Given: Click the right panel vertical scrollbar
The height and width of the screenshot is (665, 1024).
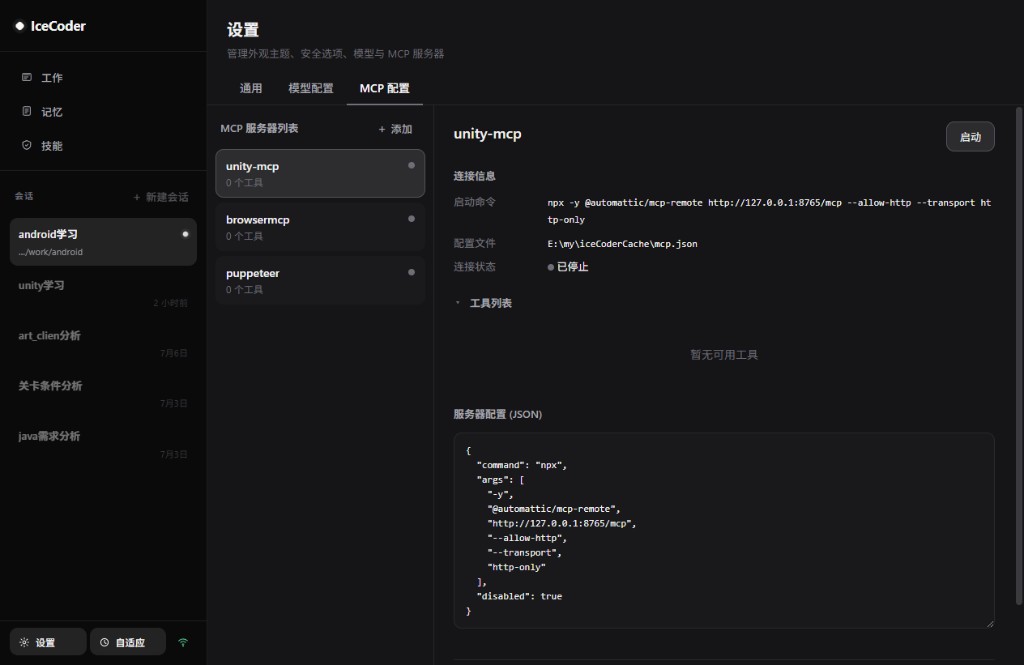Looking at the screenshot, I should click(1019, 356).
